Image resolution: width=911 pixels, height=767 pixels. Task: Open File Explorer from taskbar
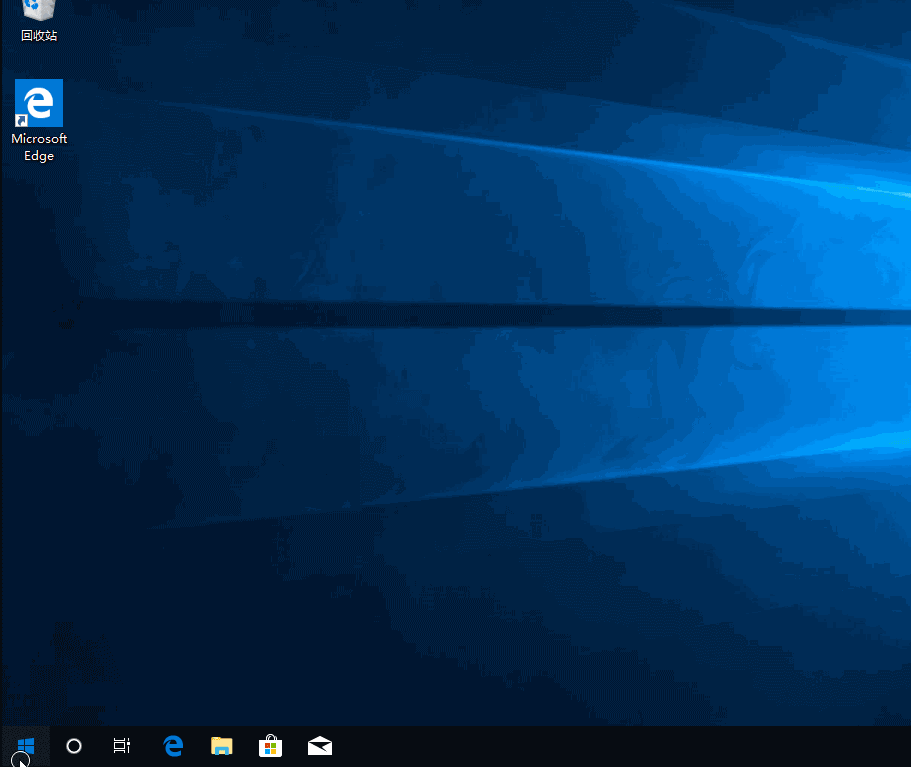221,745
